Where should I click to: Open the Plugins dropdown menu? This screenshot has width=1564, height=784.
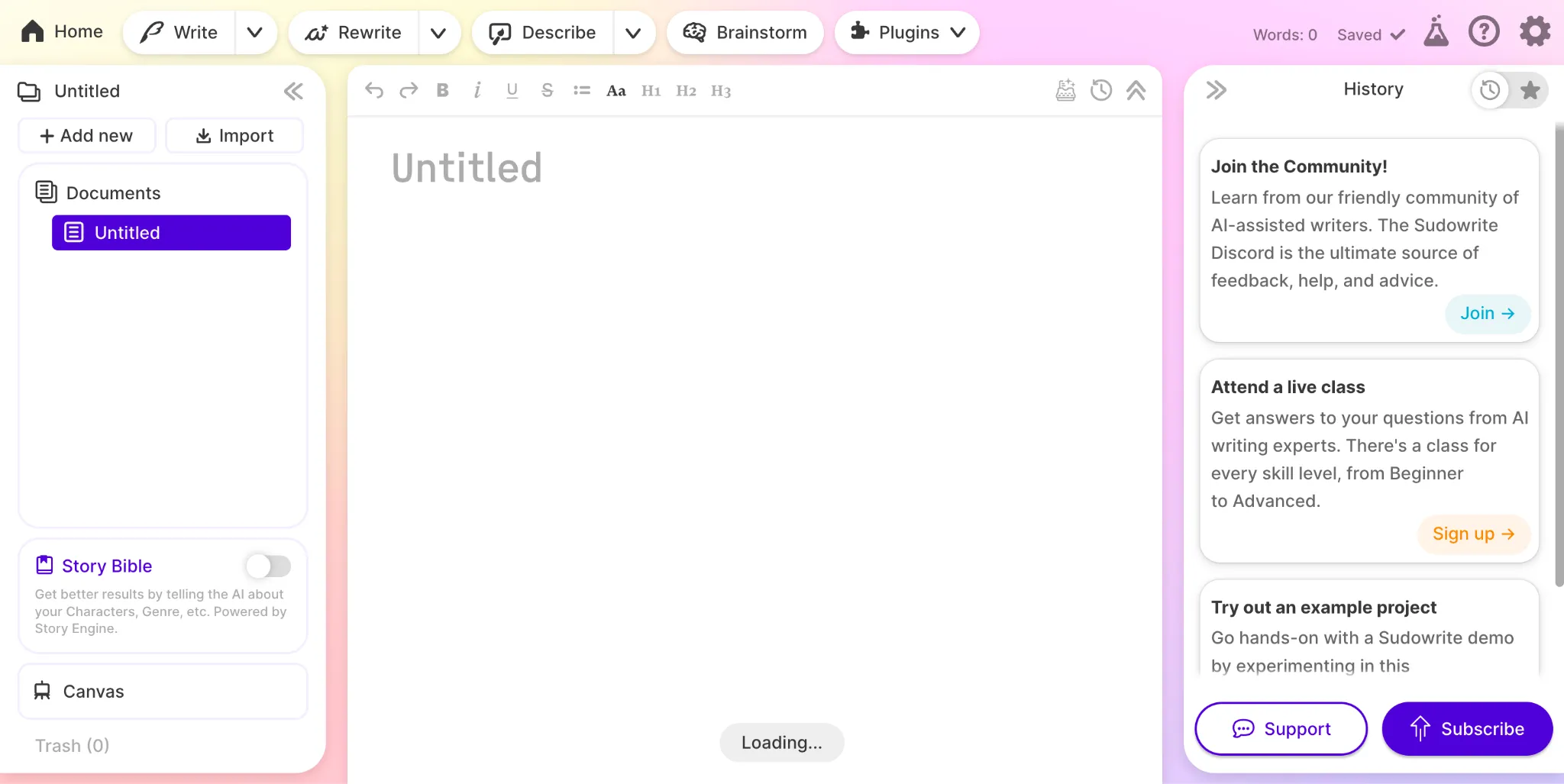906,32
